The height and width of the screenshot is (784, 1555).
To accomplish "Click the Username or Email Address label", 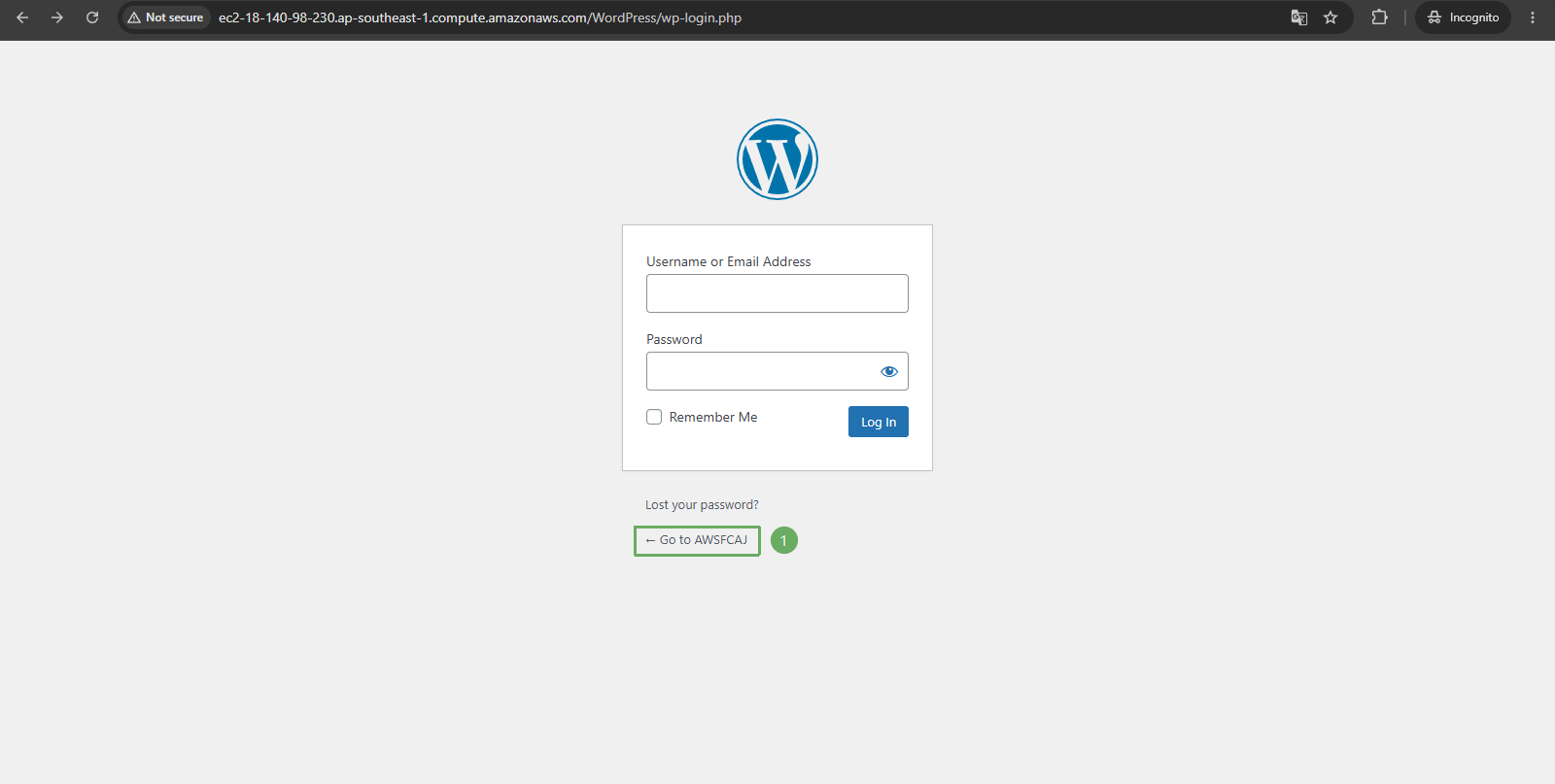I will (x=728, y=261).
